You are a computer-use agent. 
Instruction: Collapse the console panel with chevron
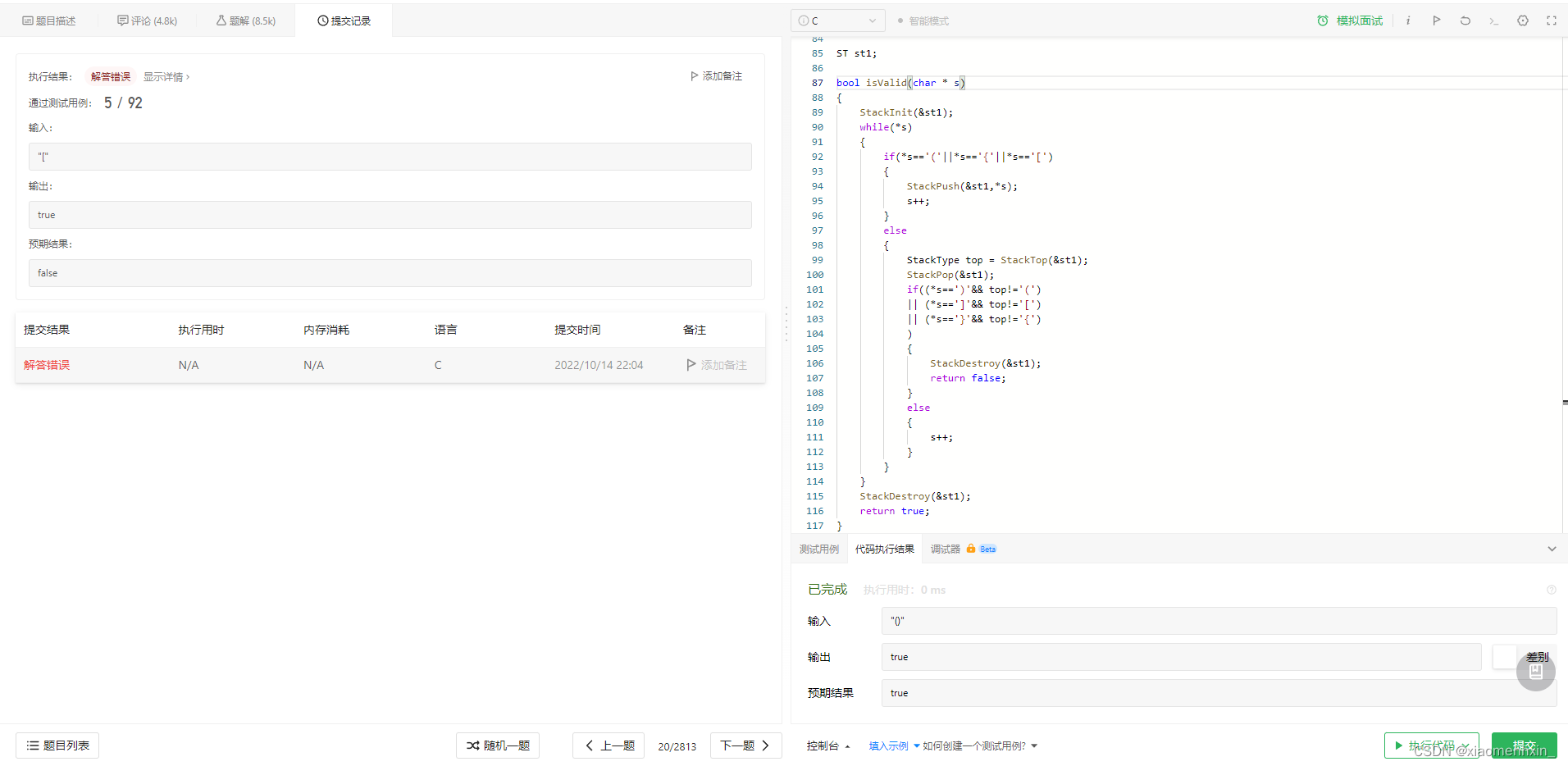click(x=1552, y=549)
